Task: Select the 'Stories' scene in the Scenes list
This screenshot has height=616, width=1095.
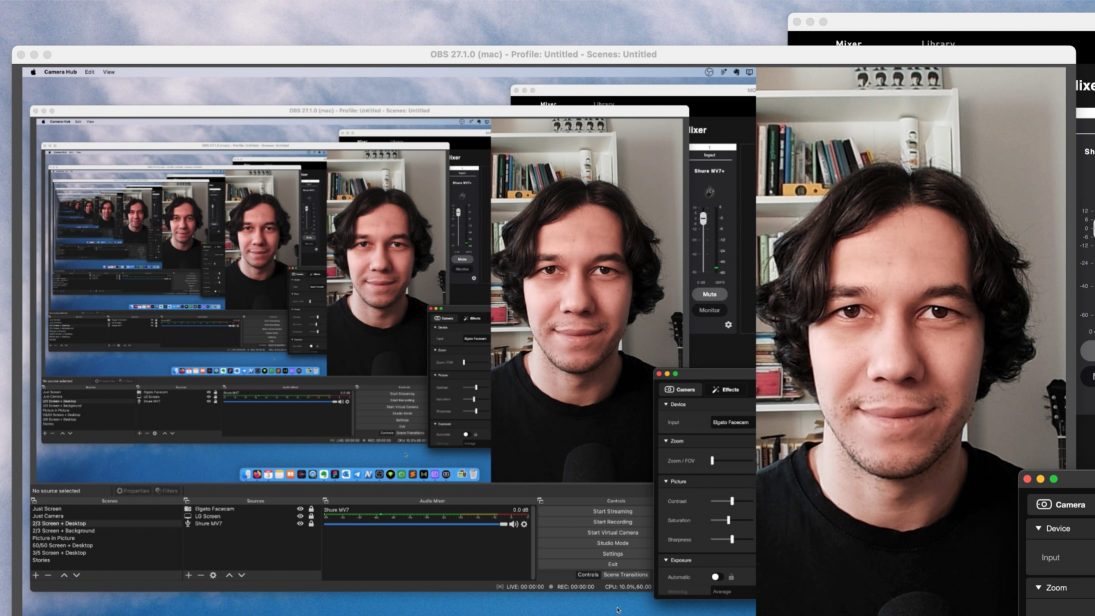Action: click(x=41, y=560)
